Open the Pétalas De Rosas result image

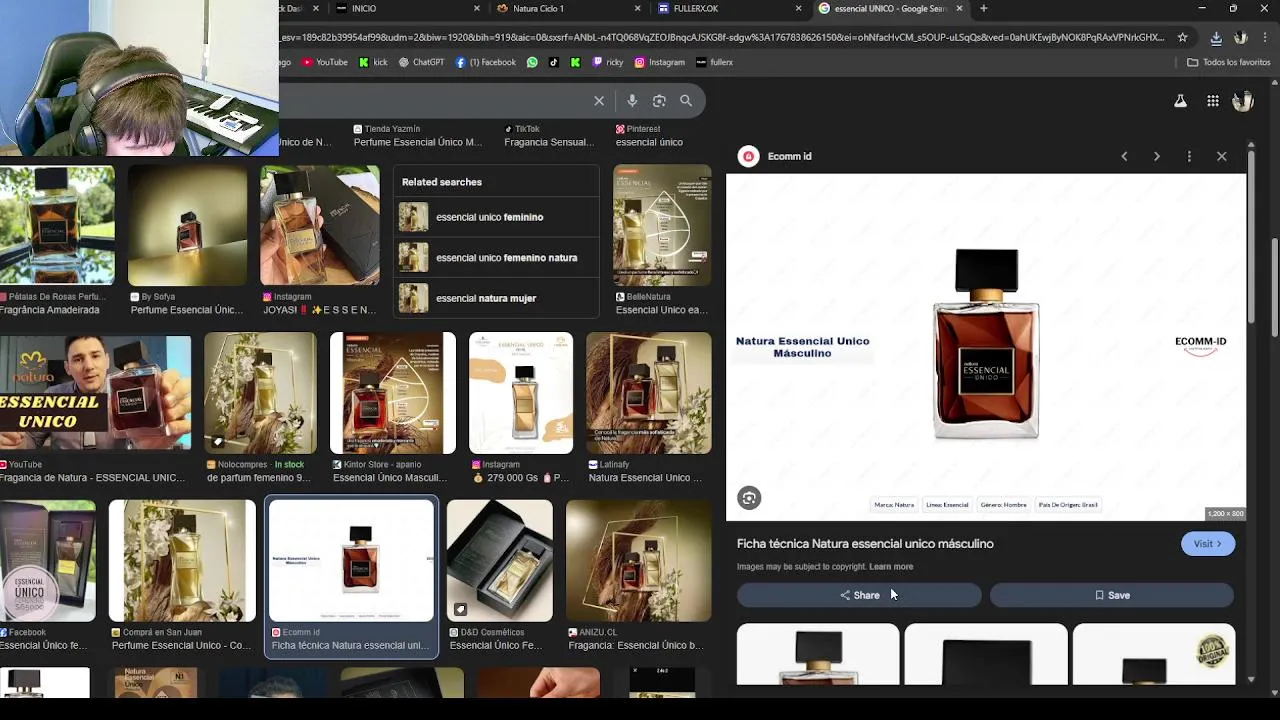click(x=57, y=226)
